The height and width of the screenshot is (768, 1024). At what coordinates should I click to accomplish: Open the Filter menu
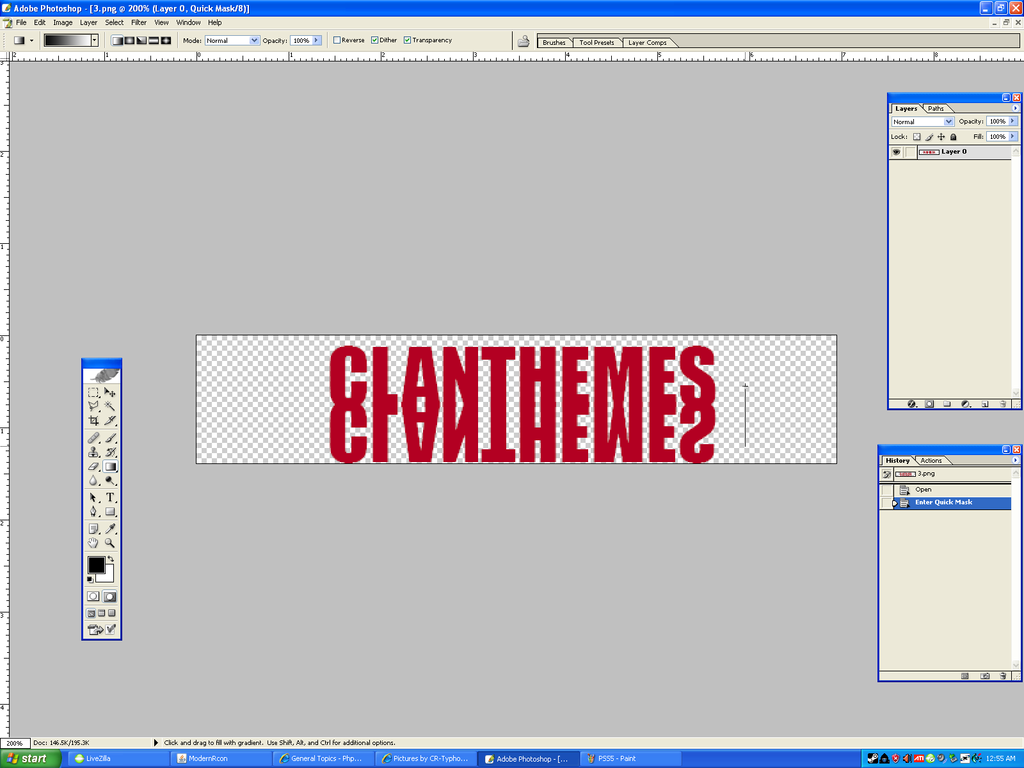138,22
